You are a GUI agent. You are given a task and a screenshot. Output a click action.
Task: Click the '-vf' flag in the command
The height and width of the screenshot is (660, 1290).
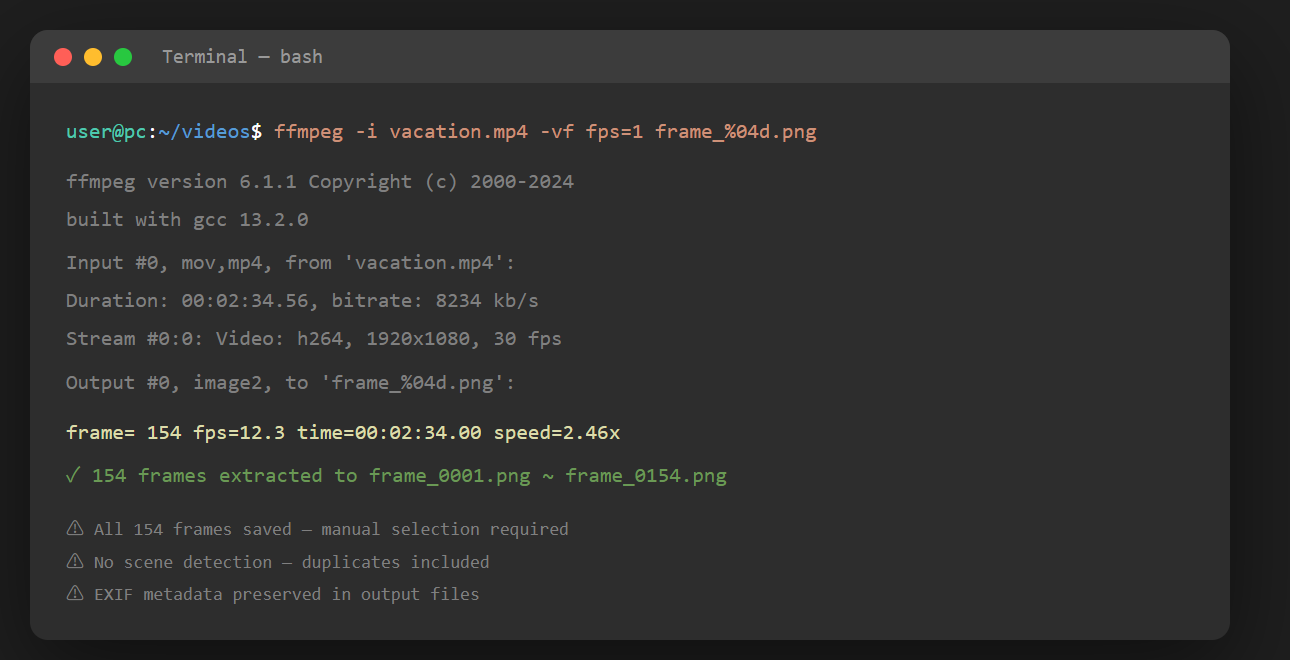[557, 132]
